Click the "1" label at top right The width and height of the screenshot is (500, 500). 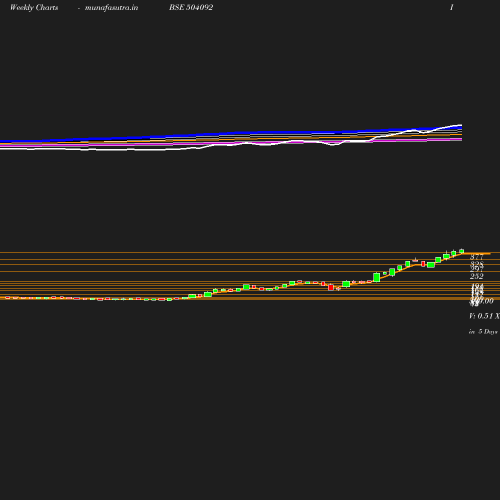452,7
